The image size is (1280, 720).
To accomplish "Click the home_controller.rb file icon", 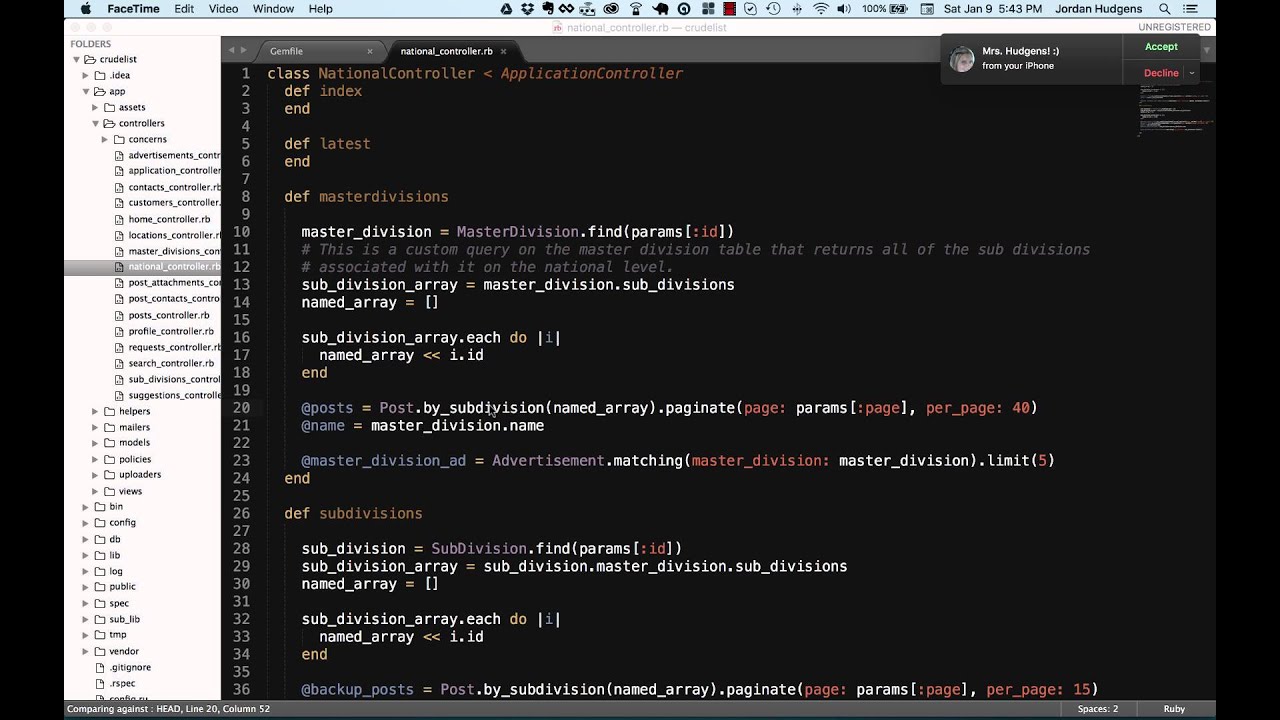I will coord(119,219).
